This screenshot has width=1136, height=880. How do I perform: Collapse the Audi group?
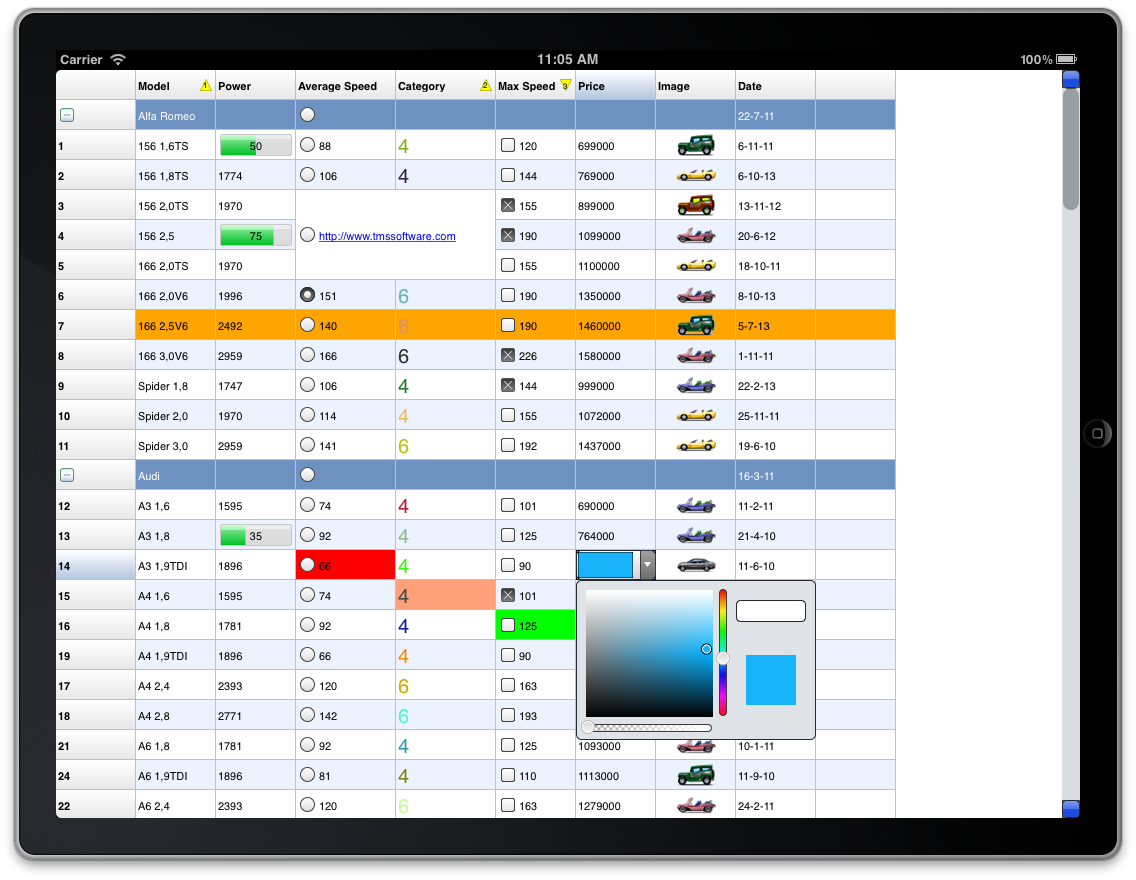click(67, 476)
